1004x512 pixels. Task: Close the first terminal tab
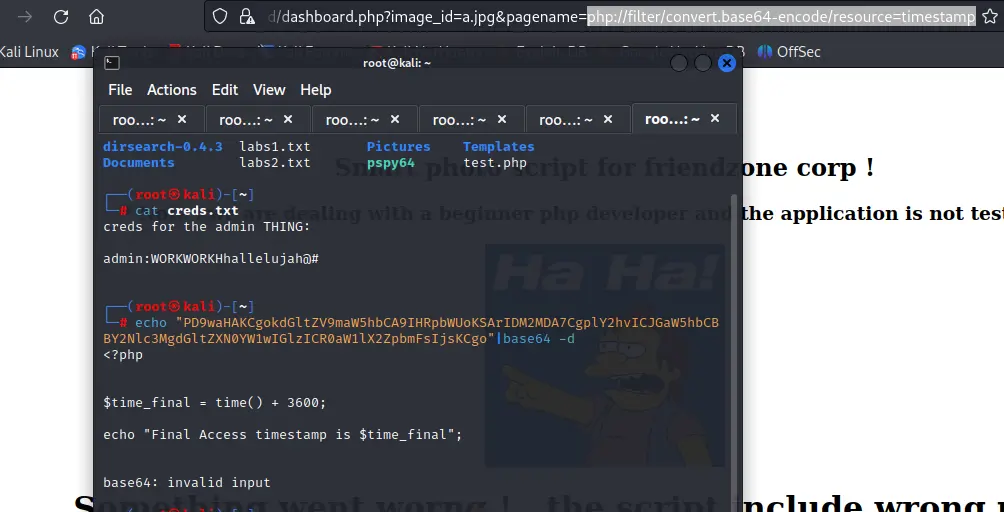tap(182, 119)
